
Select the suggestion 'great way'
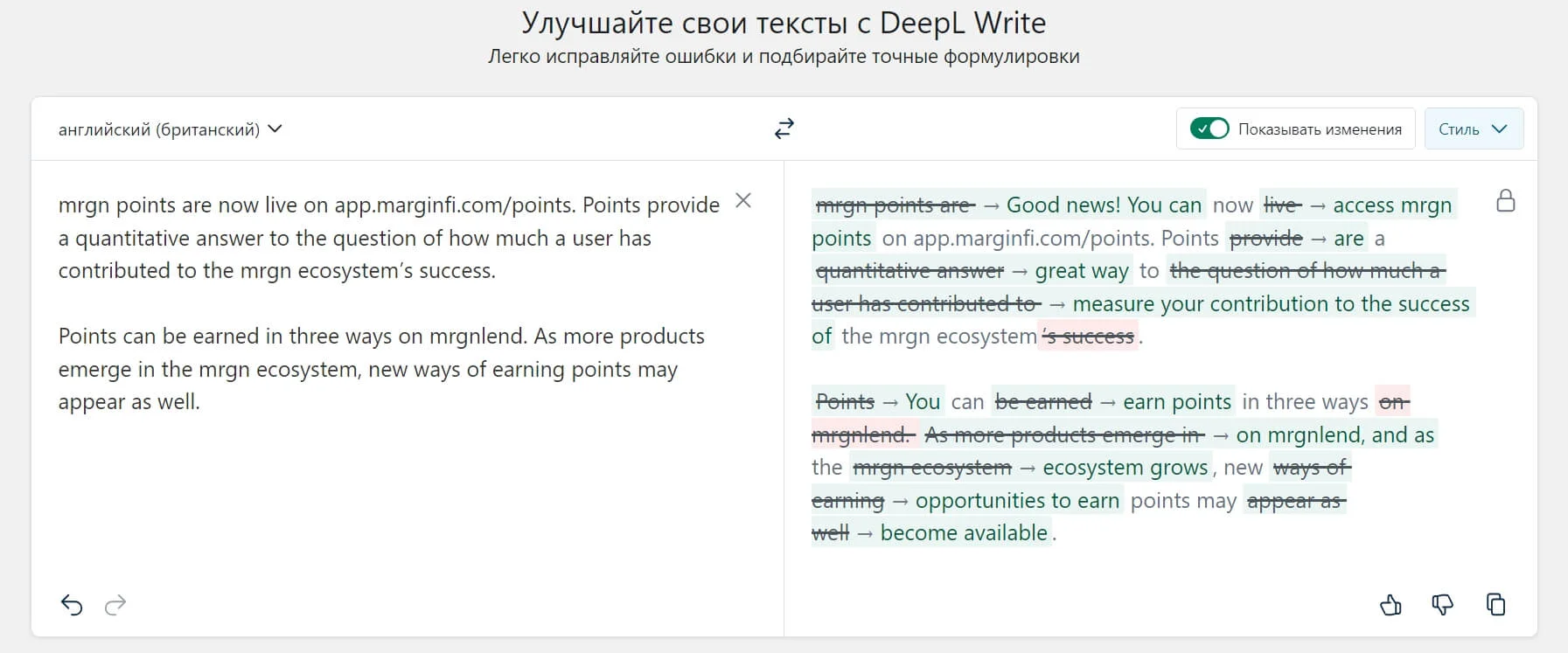1082,271
